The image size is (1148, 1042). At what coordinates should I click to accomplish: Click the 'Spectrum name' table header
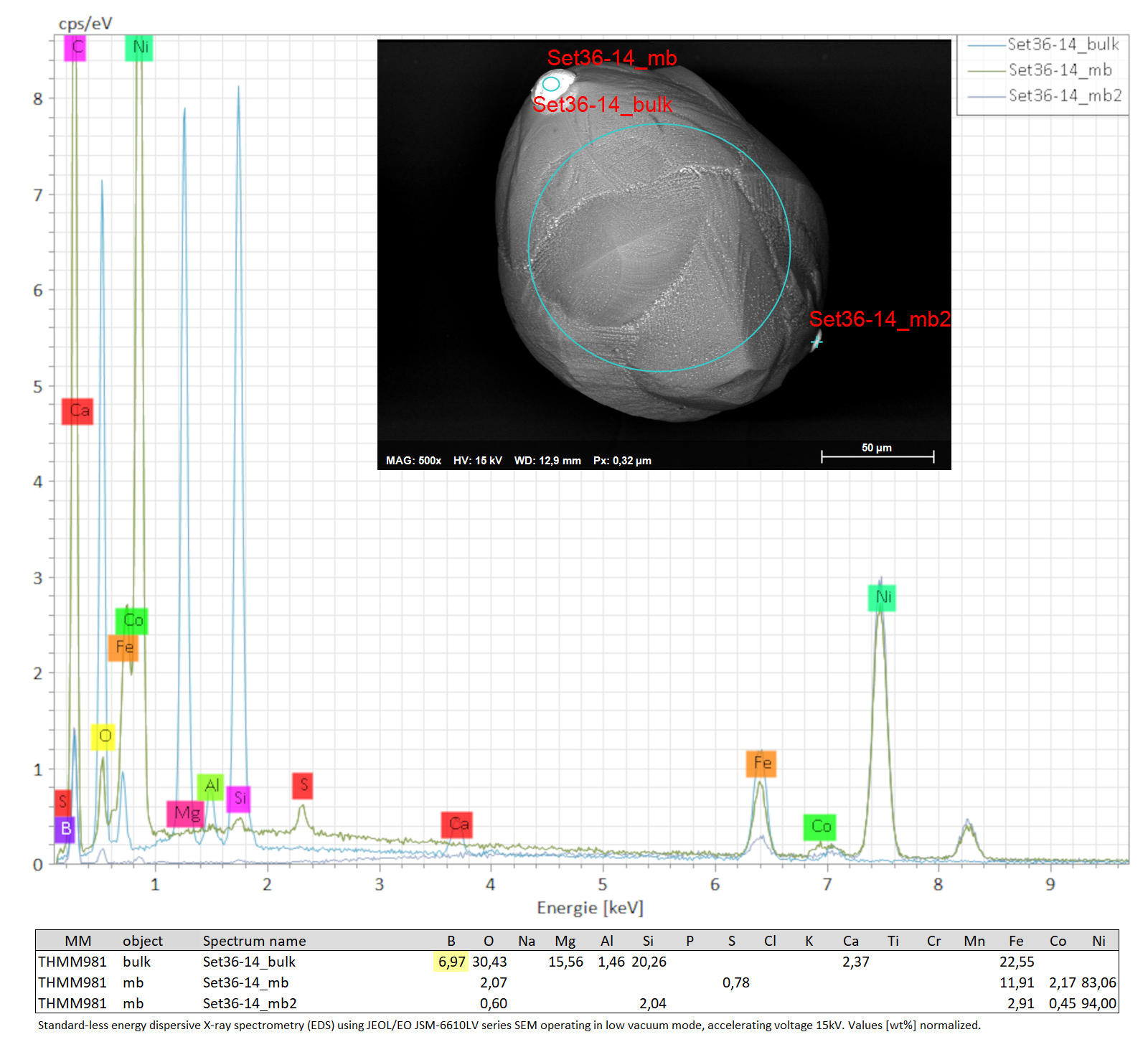tap(254, 941)
